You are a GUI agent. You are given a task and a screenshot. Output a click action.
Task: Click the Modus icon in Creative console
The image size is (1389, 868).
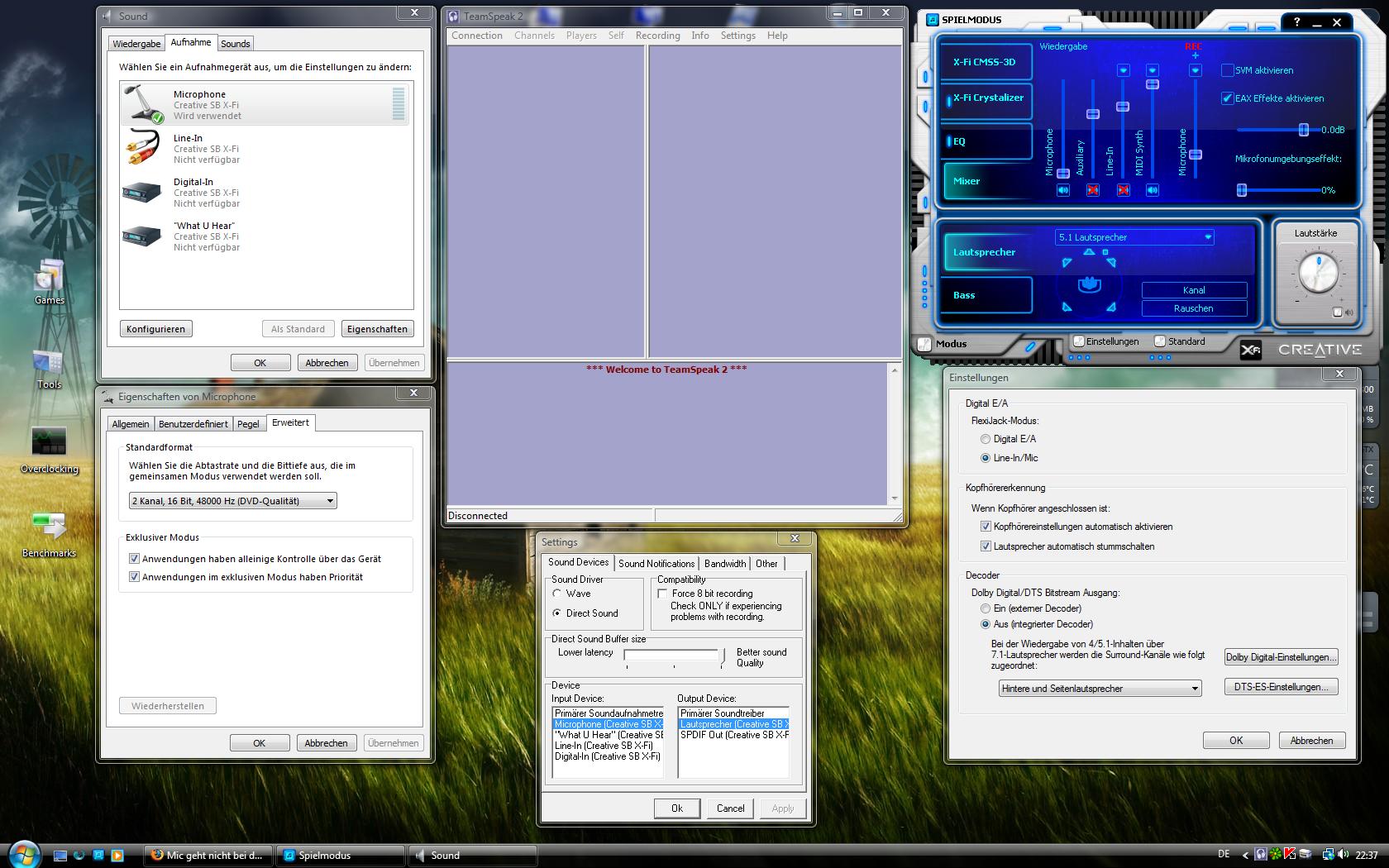pyautogui.click(x=924, y=344)
